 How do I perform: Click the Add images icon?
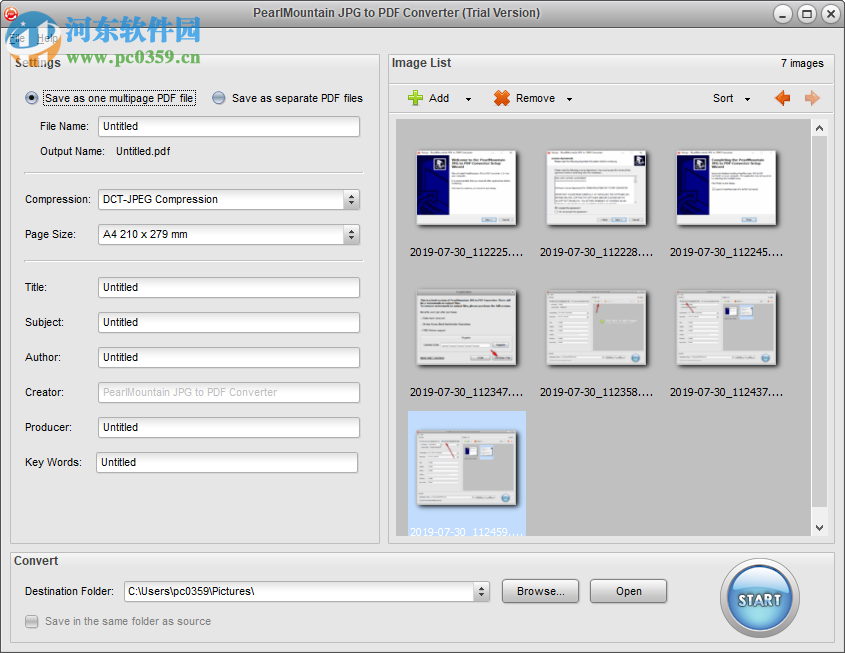416,98
